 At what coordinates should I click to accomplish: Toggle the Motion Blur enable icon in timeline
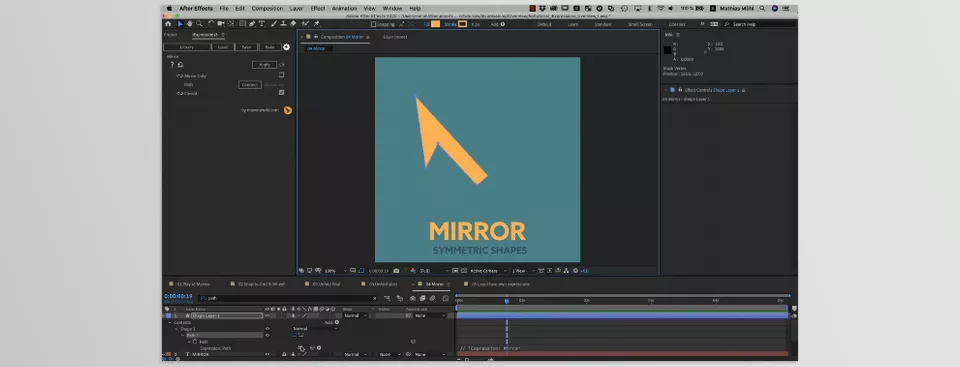432,298
